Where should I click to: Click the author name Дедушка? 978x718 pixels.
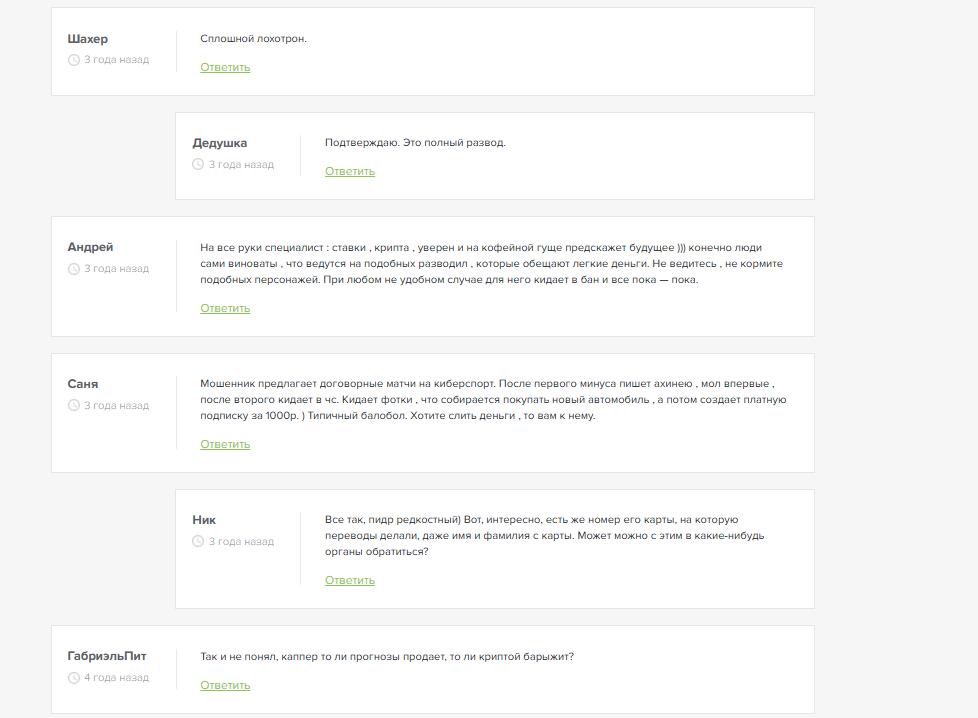pyautogui.click(x=220, y=143)
